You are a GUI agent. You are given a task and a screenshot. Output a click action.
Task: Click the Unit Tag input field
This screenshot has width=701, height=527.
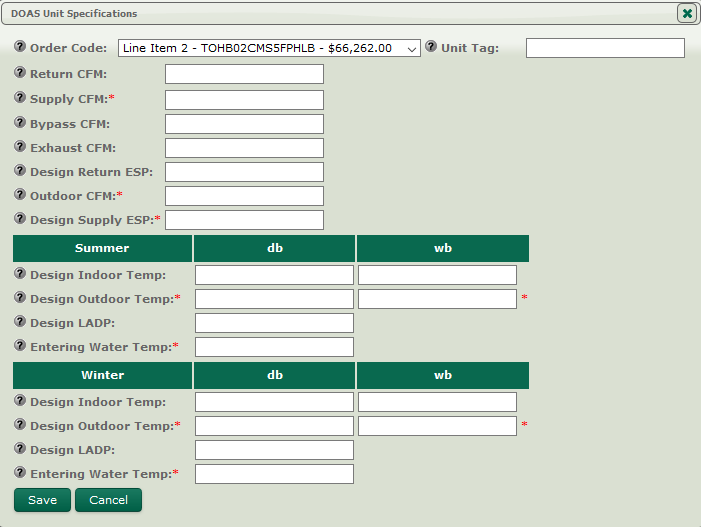(605, 48)
